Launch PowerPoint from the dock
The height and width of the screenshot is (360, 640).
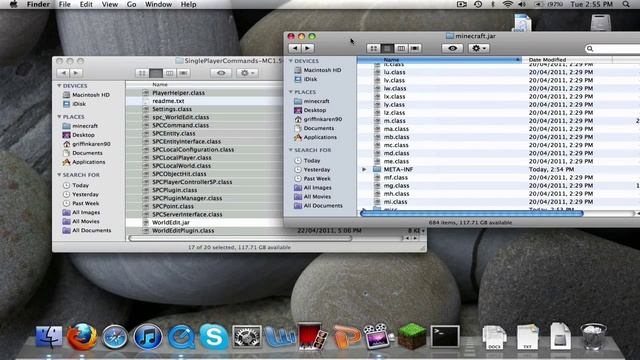tap(346, 337)
